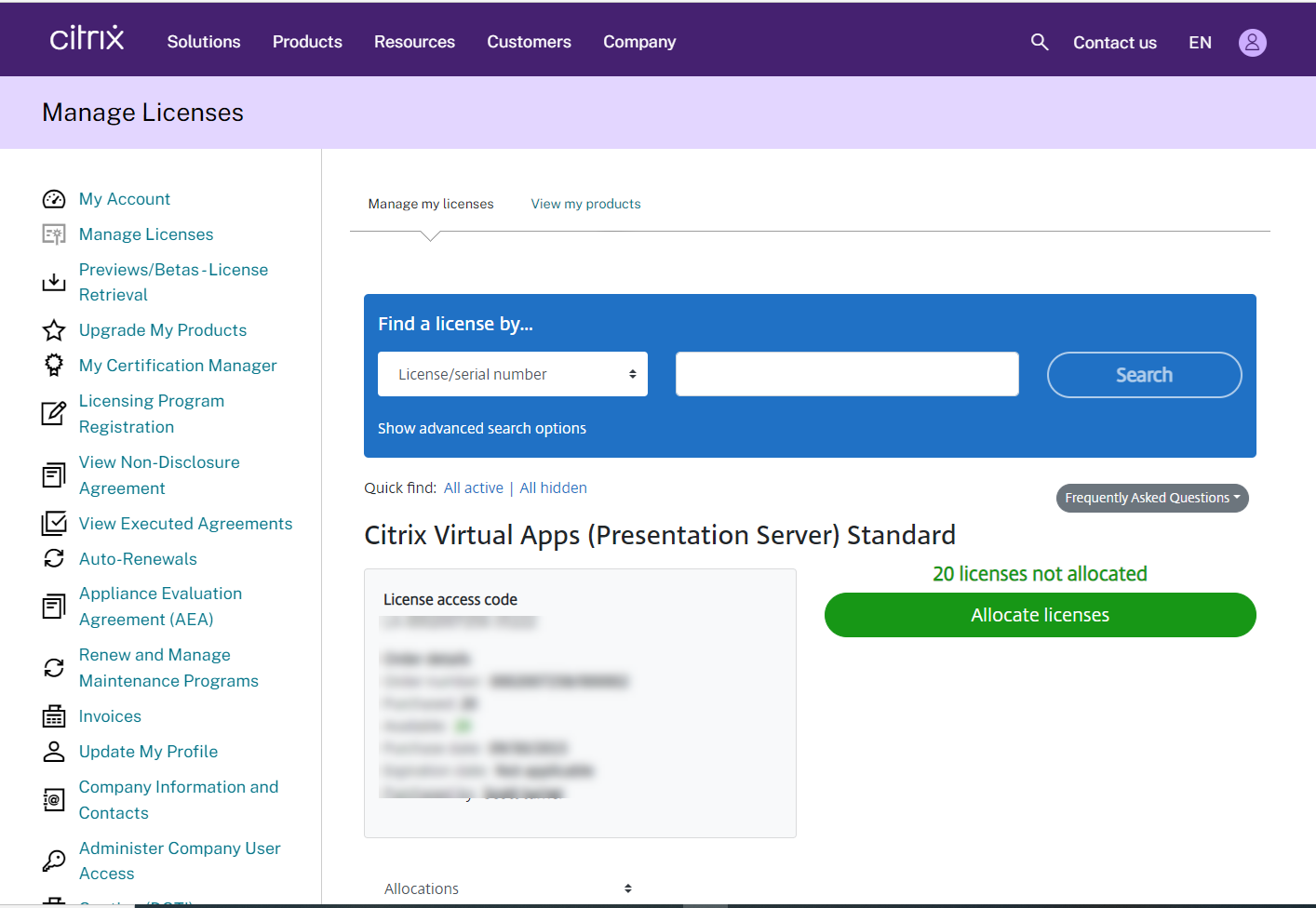Click the Invoices calculator icon
1316x908 pixels.
pos(54,716)
